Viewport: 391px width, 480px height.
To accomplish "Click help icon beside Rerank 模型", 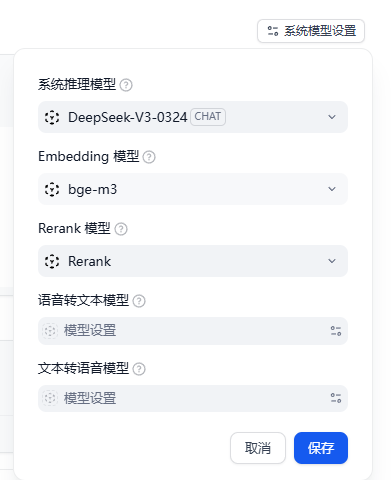I will [121, 229].
